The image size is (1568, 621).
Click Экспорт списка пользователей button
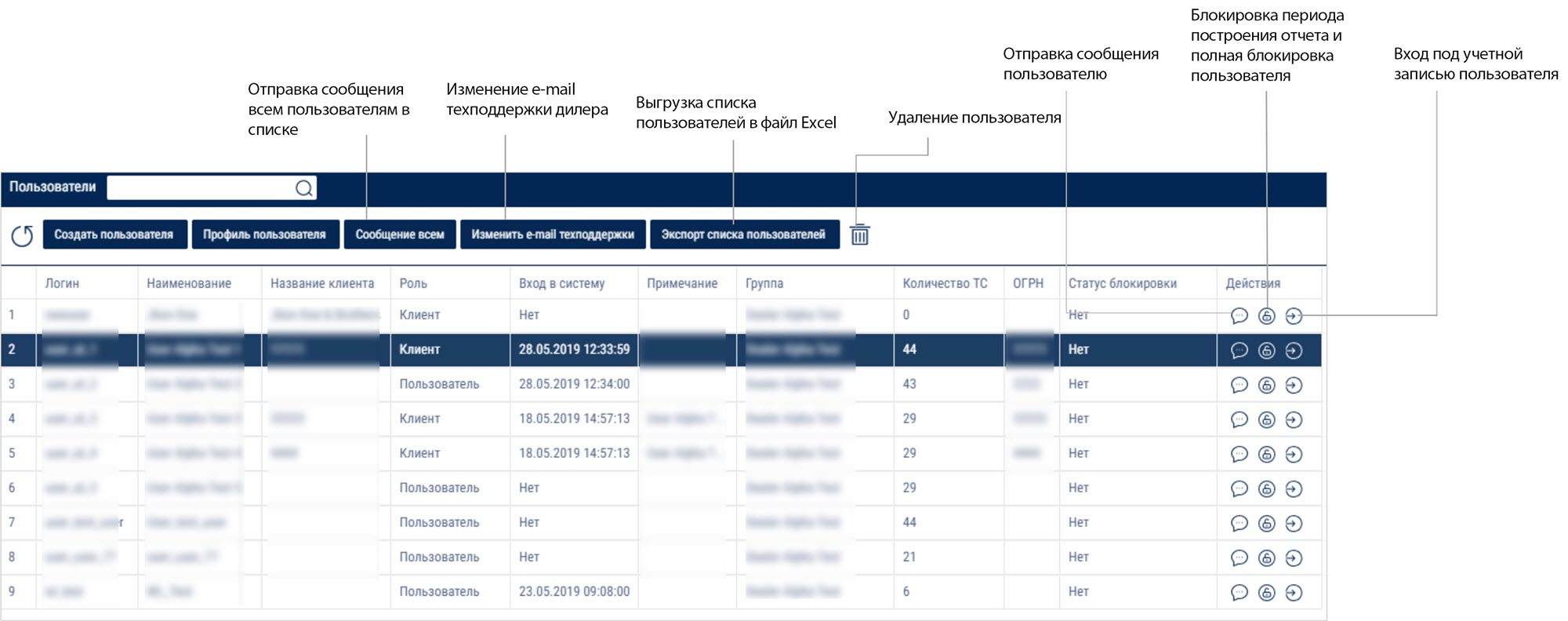point(744,234)
